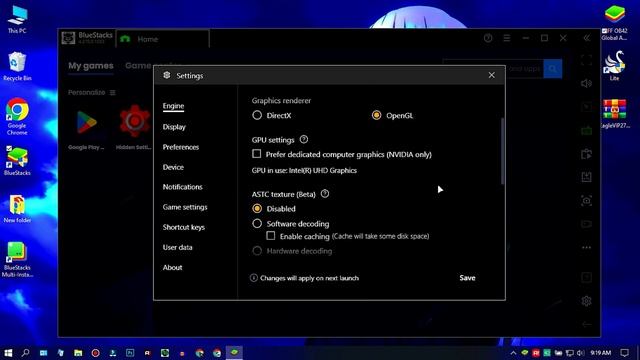
Task: Open the Game settings tab
Action: (x=185, y=207)
